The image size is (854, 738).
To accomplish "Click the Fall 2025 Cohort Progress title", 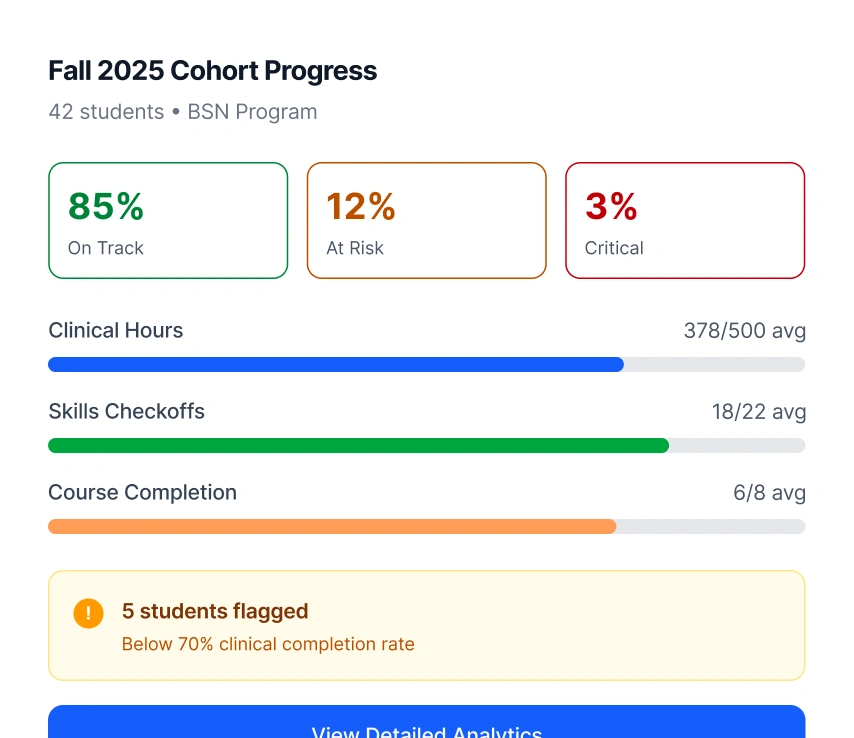I will click(212, 70).
